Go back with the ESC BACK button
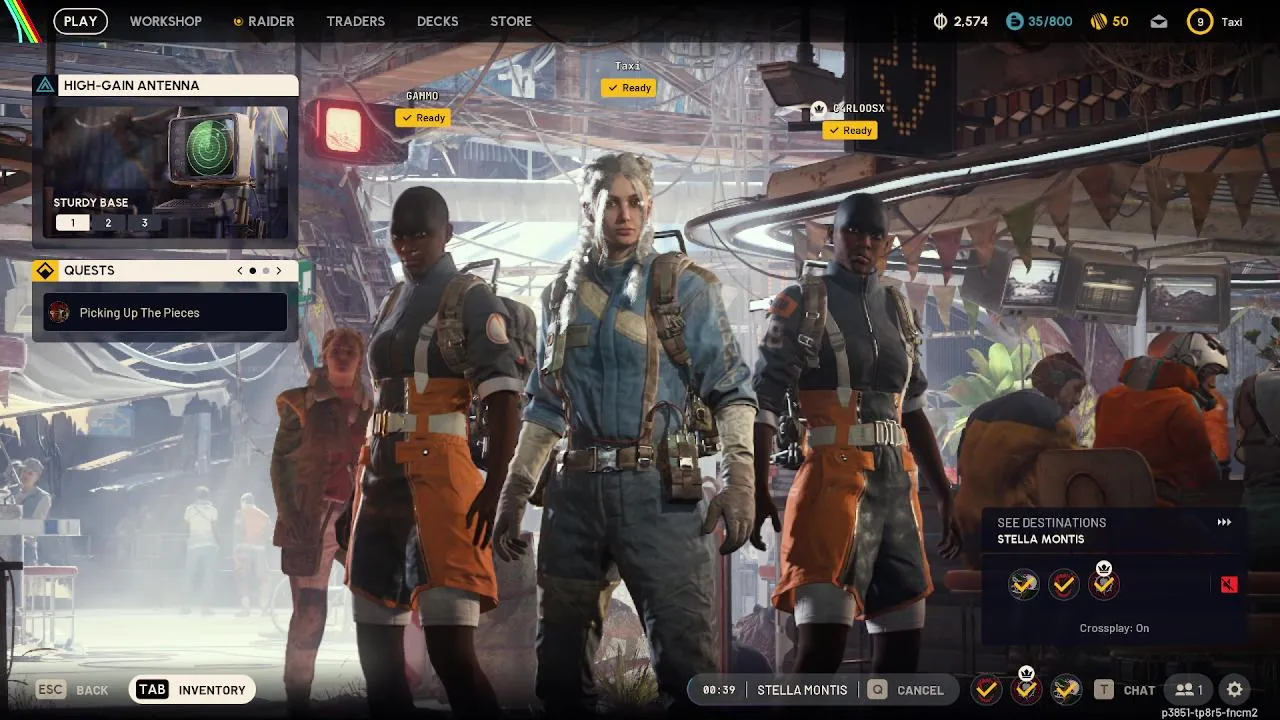 [x=72, y=690]
